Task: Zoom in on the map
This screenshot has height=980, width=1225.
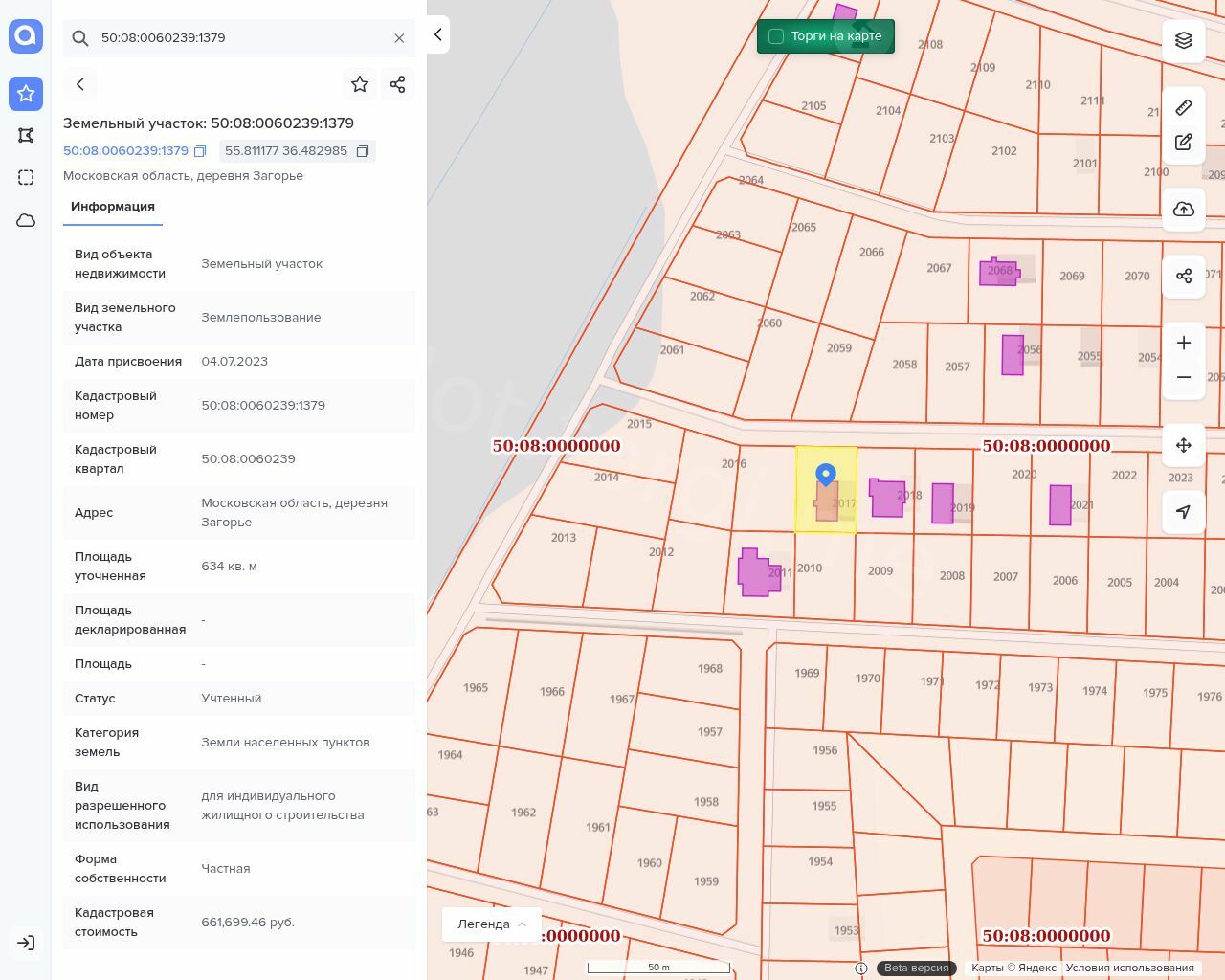Action: (x=1184, y=343)
